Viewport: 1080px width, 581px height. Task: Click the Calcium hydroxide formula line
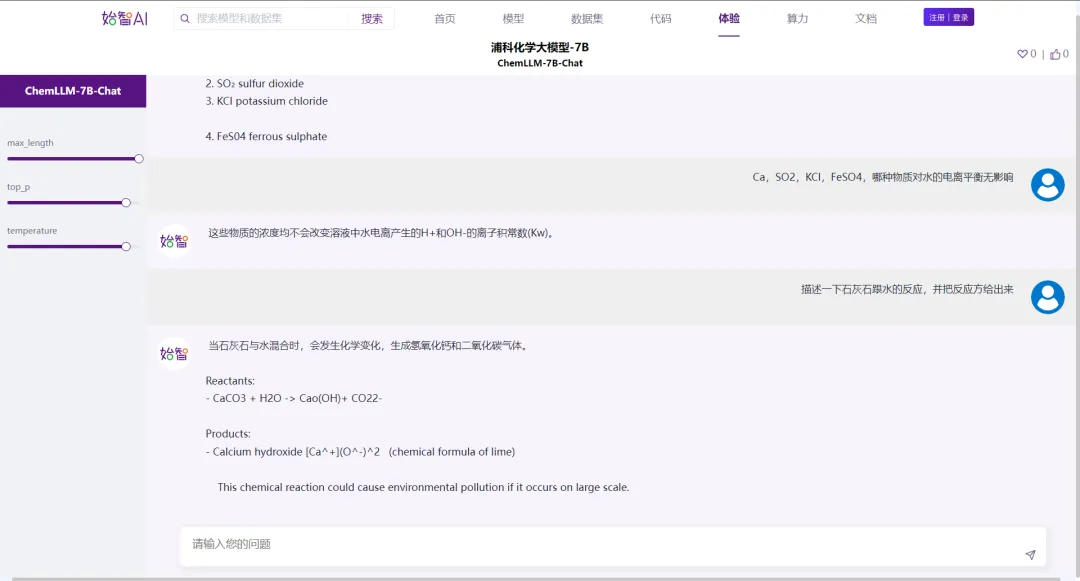(x=360, y=452)
